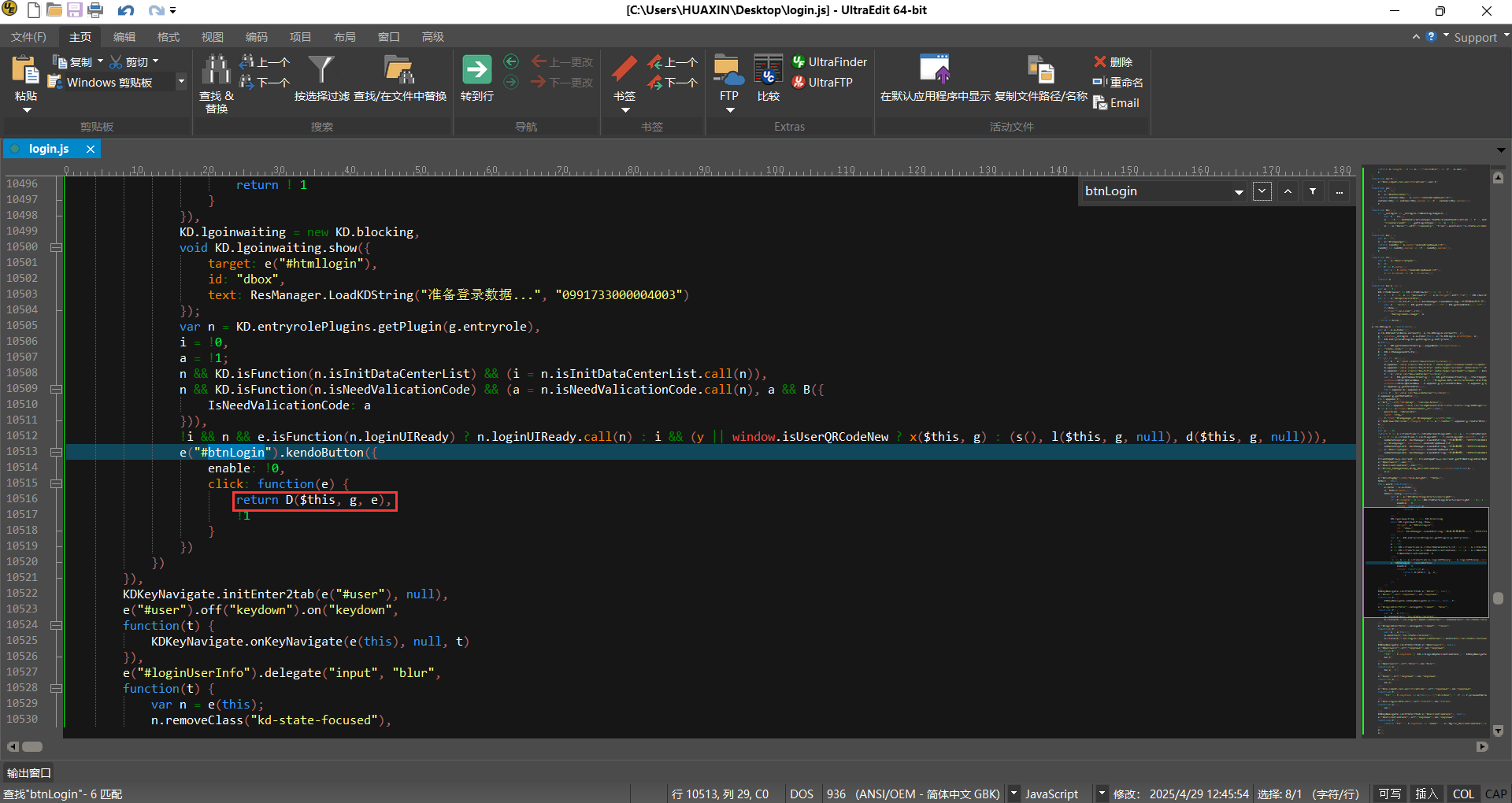Toggle the 插入 insert mode indicator

coord(1426,794)
